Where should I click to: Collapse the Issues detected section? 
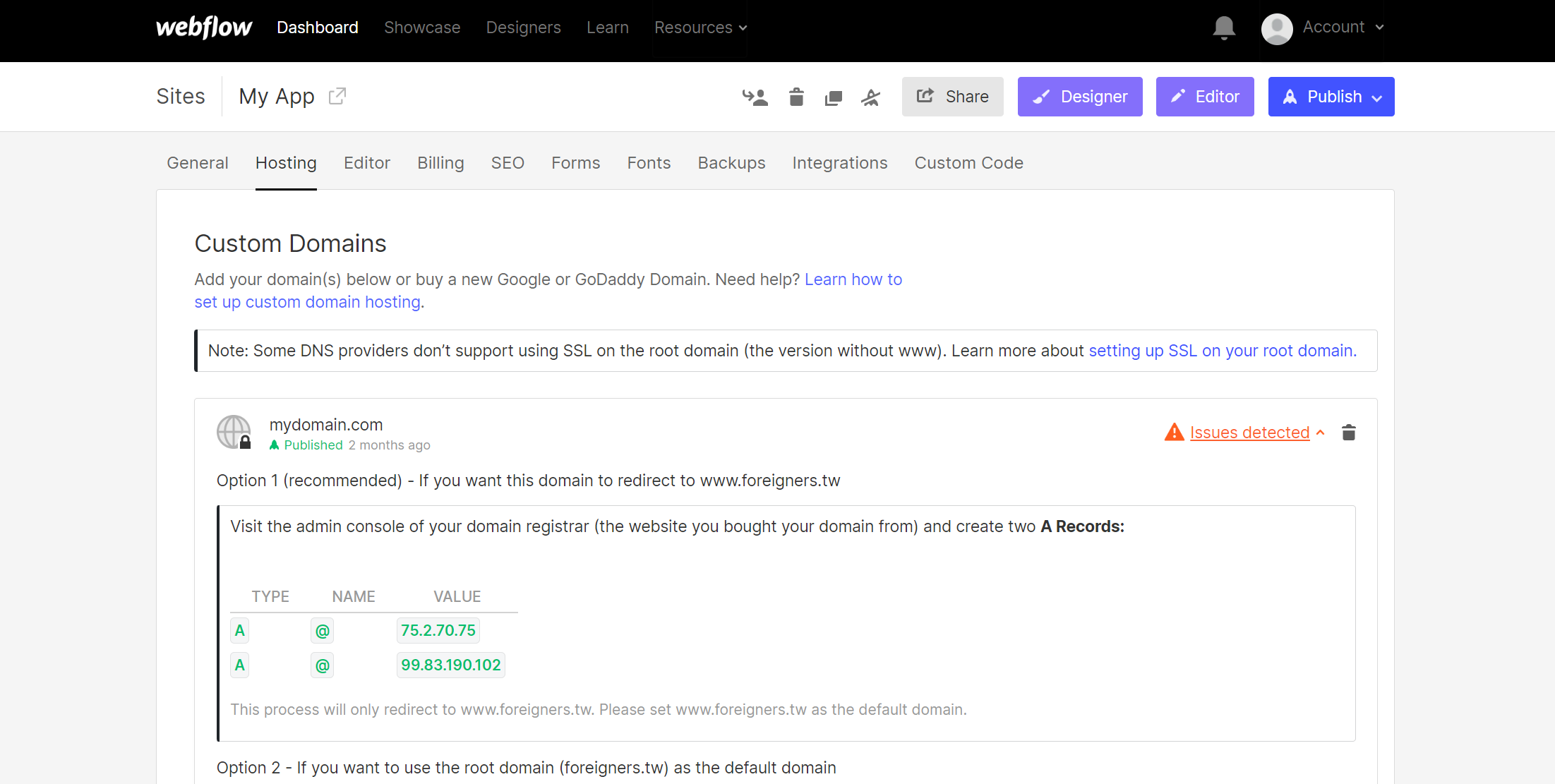pyautogui.click(x=1256, y=433)
